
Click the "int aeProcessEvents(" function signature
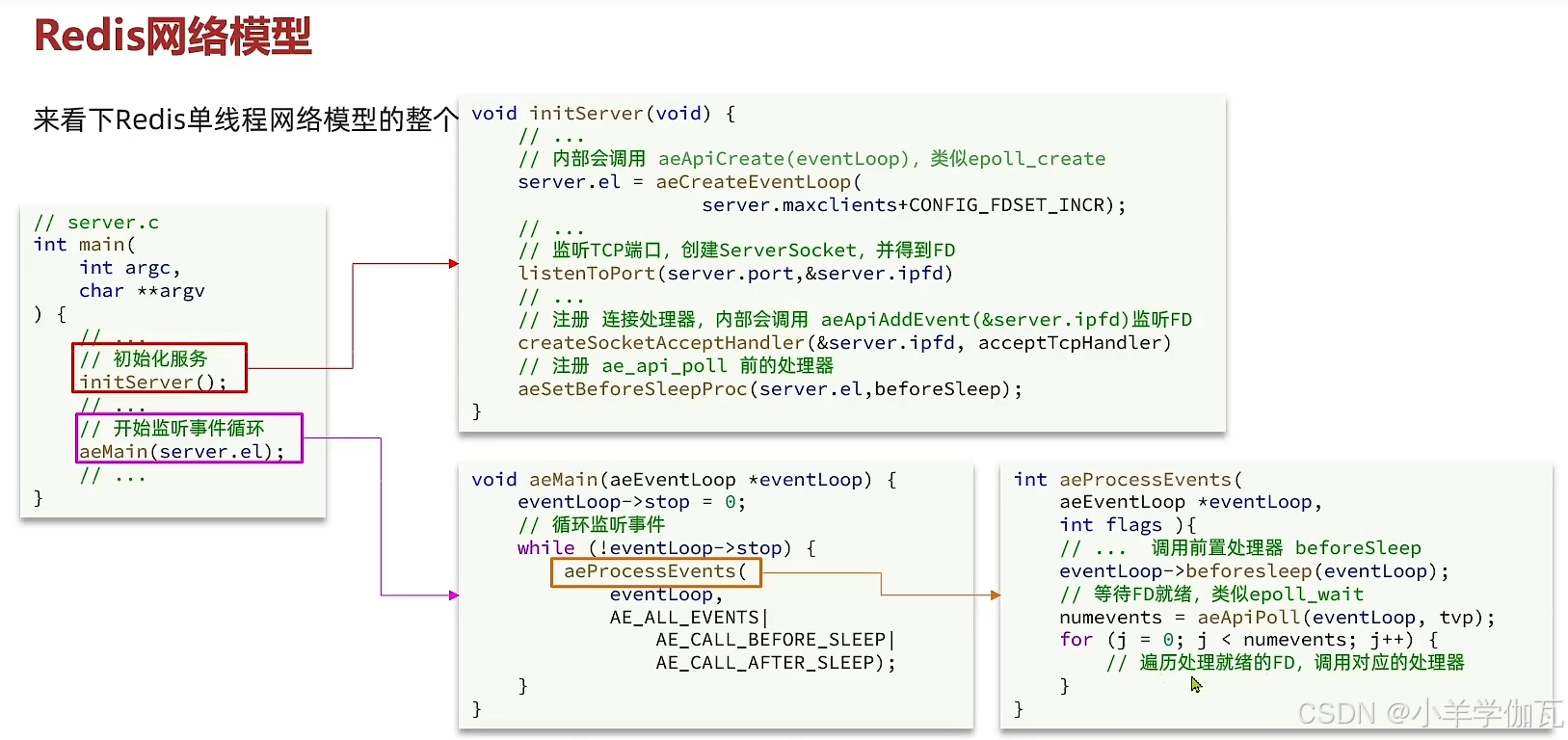[1128, 480]
